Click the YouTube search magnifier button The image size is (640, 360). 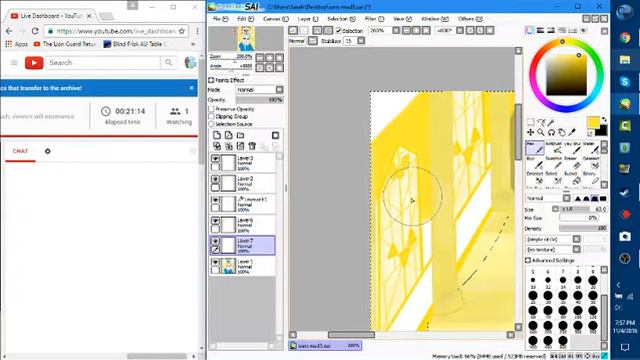pyautogui.click(x=168, y=63)
